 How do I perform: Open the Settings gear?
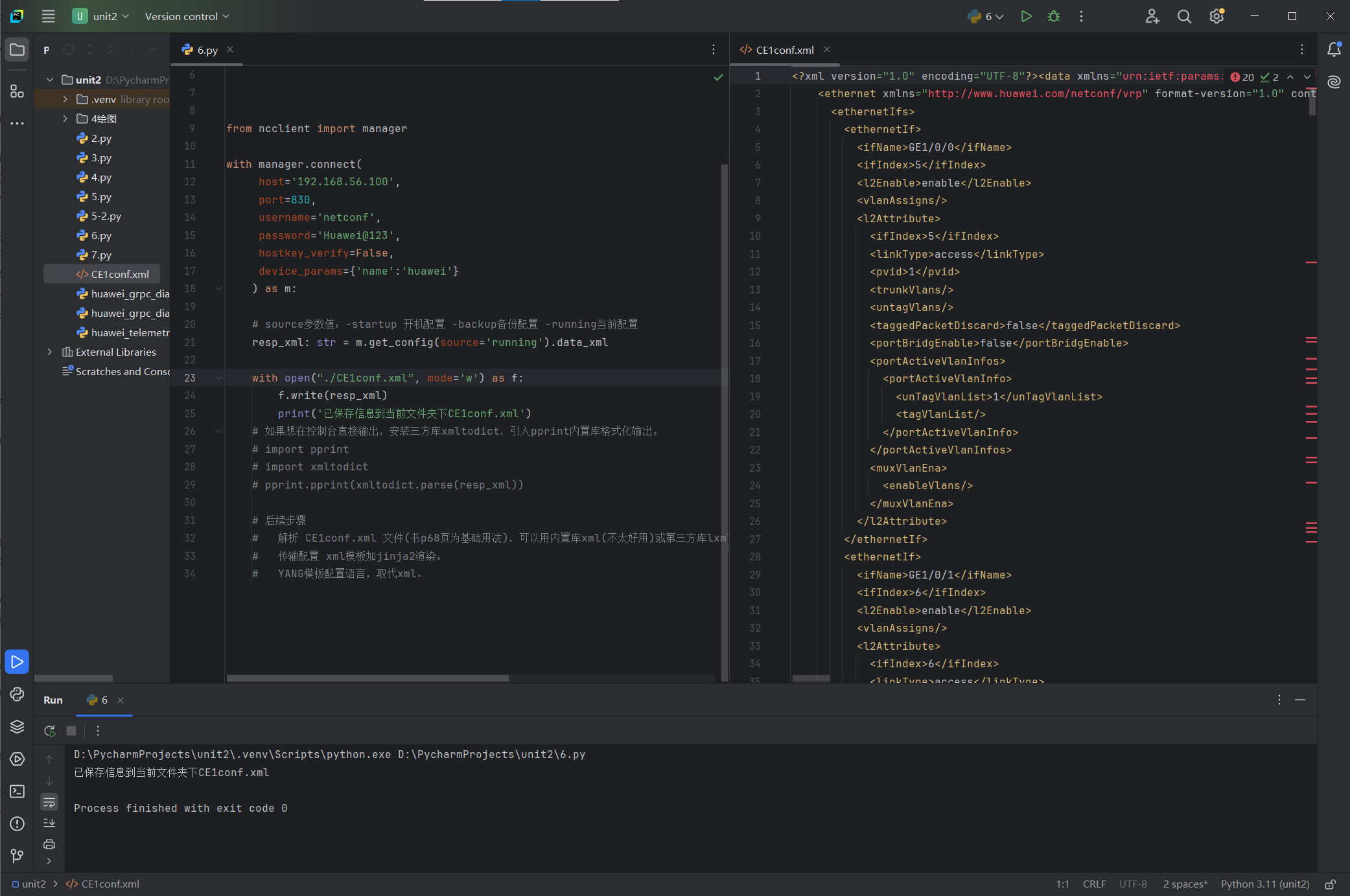coord(1216,16)
